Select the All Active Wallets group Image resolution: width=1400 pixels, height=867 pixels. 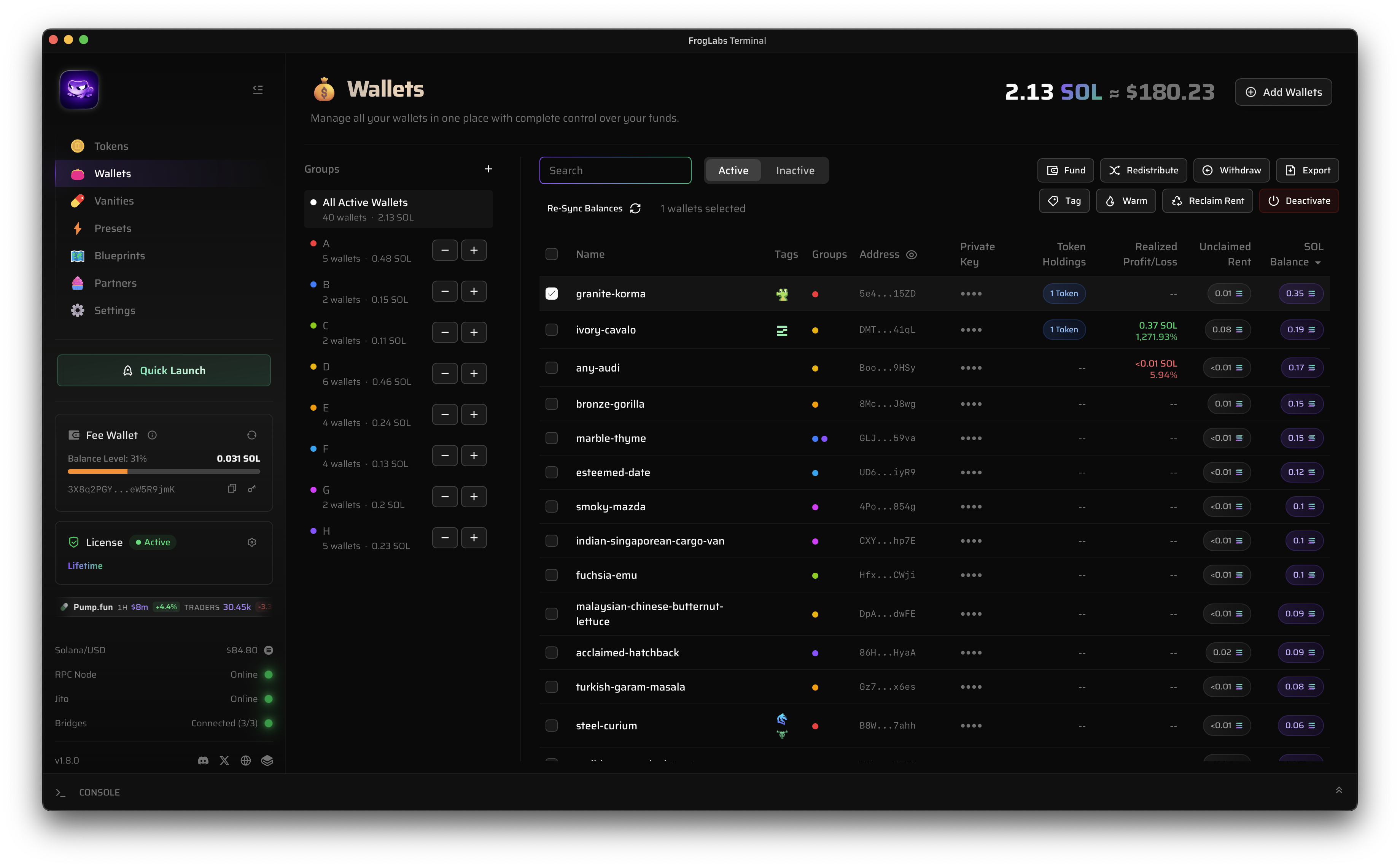[399, 209]
